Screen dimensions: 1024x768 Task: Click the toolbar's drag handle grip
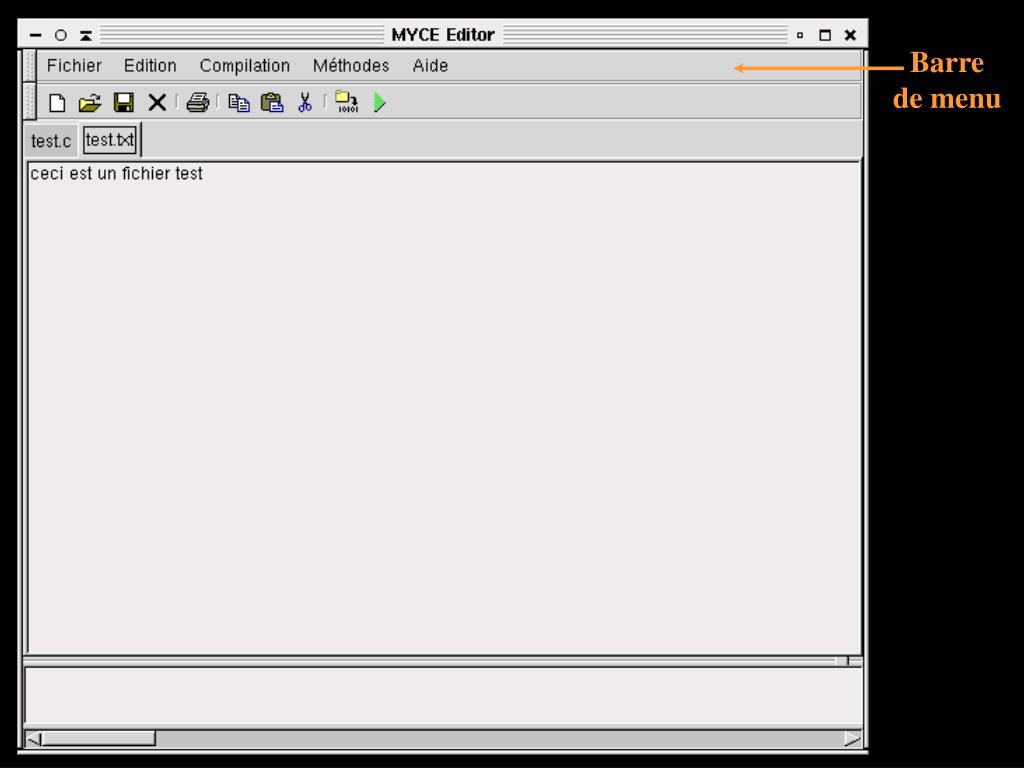click(29, 101)
